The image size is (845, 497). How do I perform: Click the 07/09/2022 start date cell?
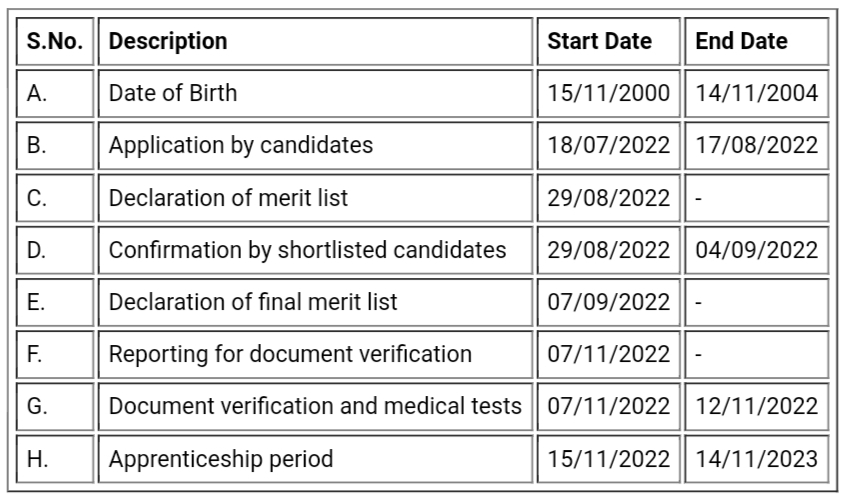(608, 301)
